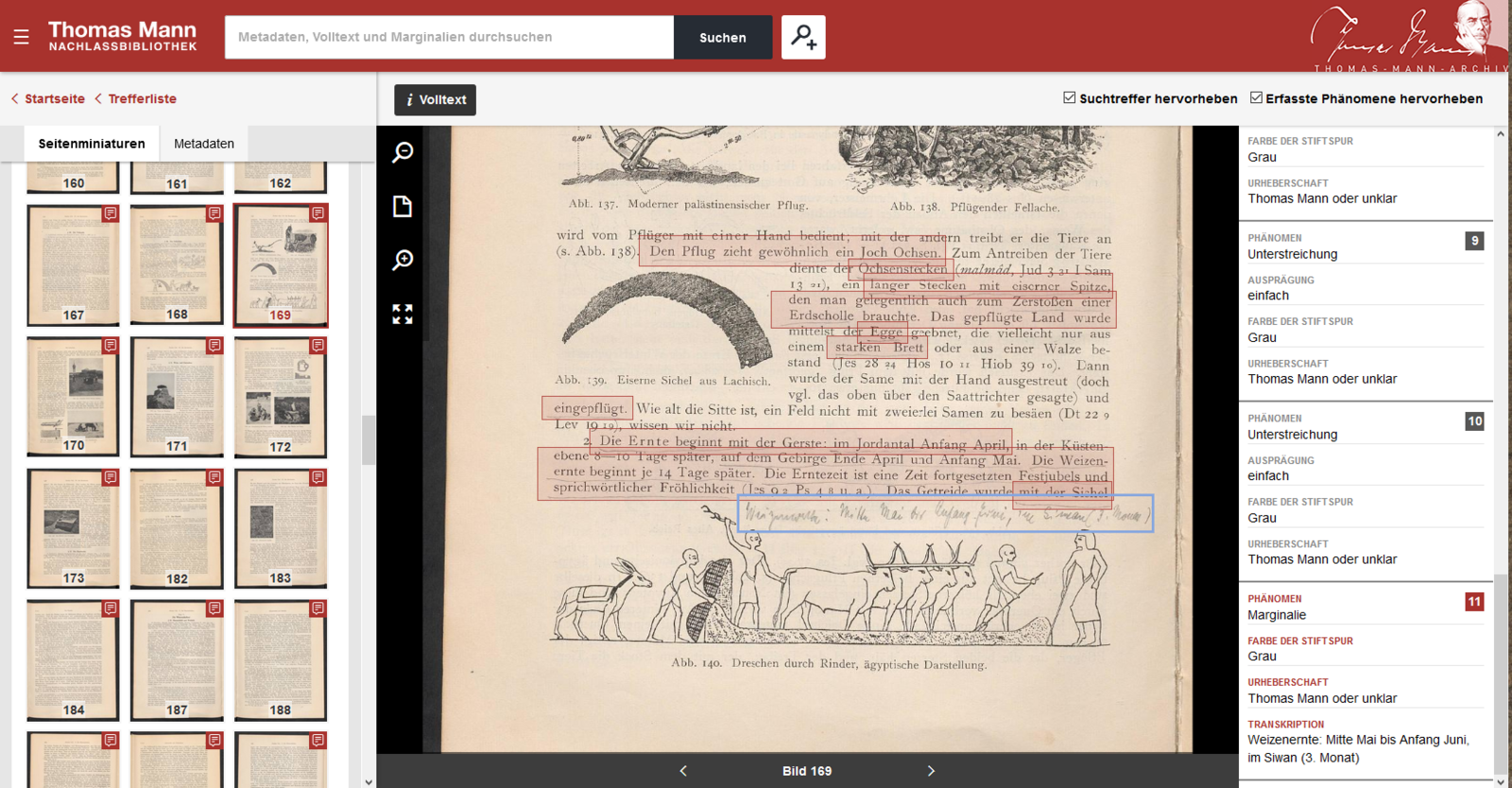Click annotation icon on thumbnail 168
Viewport: 1512px width, 788px height.
pyautogui.click(x=215, y=214)
